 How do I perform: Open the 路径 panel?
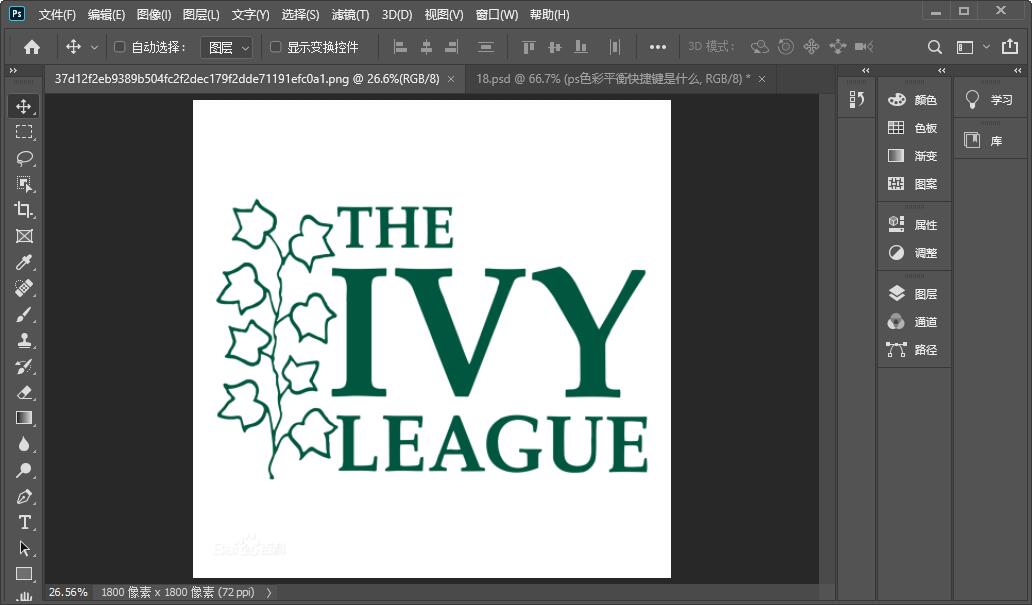point(914,350)
